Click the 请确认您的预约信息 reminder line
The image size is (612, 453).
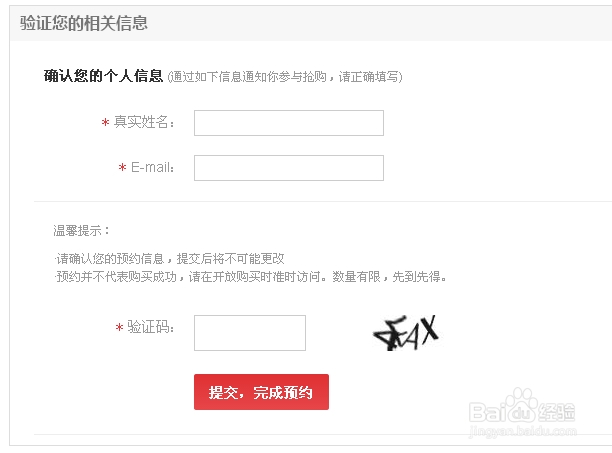[169, 258]
